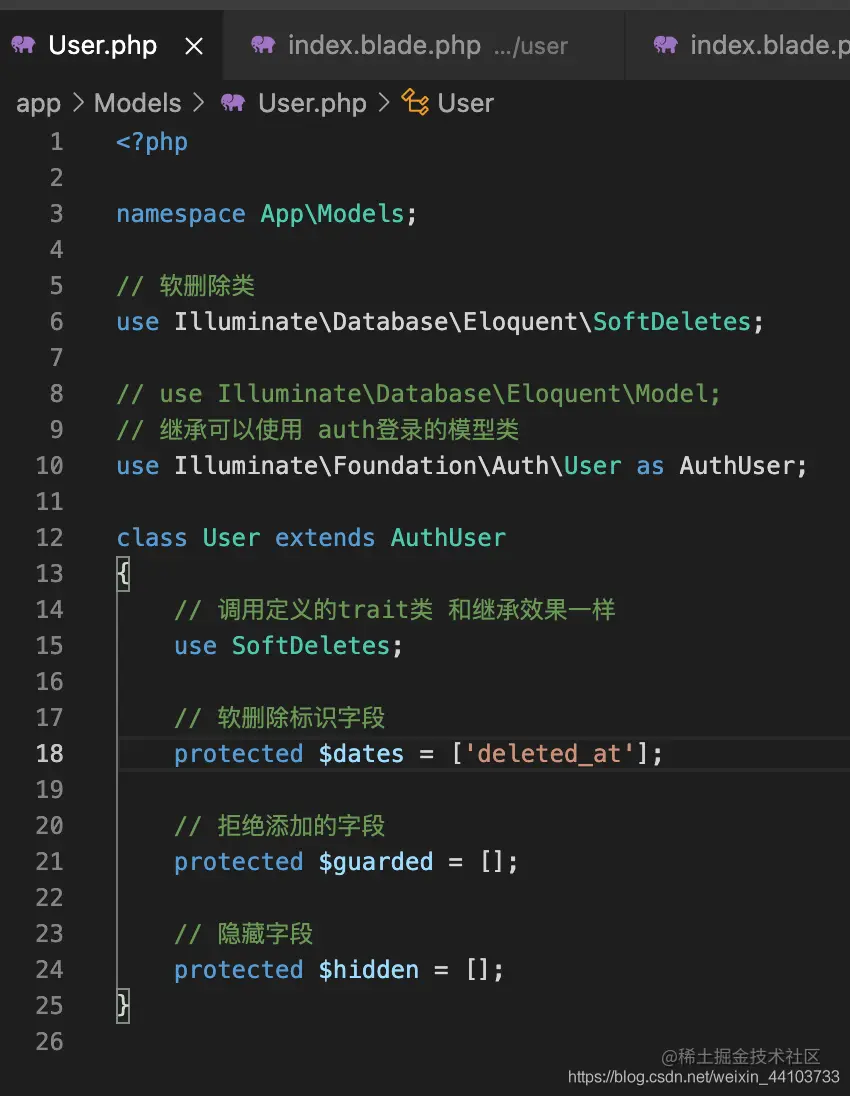The height and width of the screenshot is (1096, 850).
Task: Click line number 25 in the gutter
Action: [x=50, y=1005]
